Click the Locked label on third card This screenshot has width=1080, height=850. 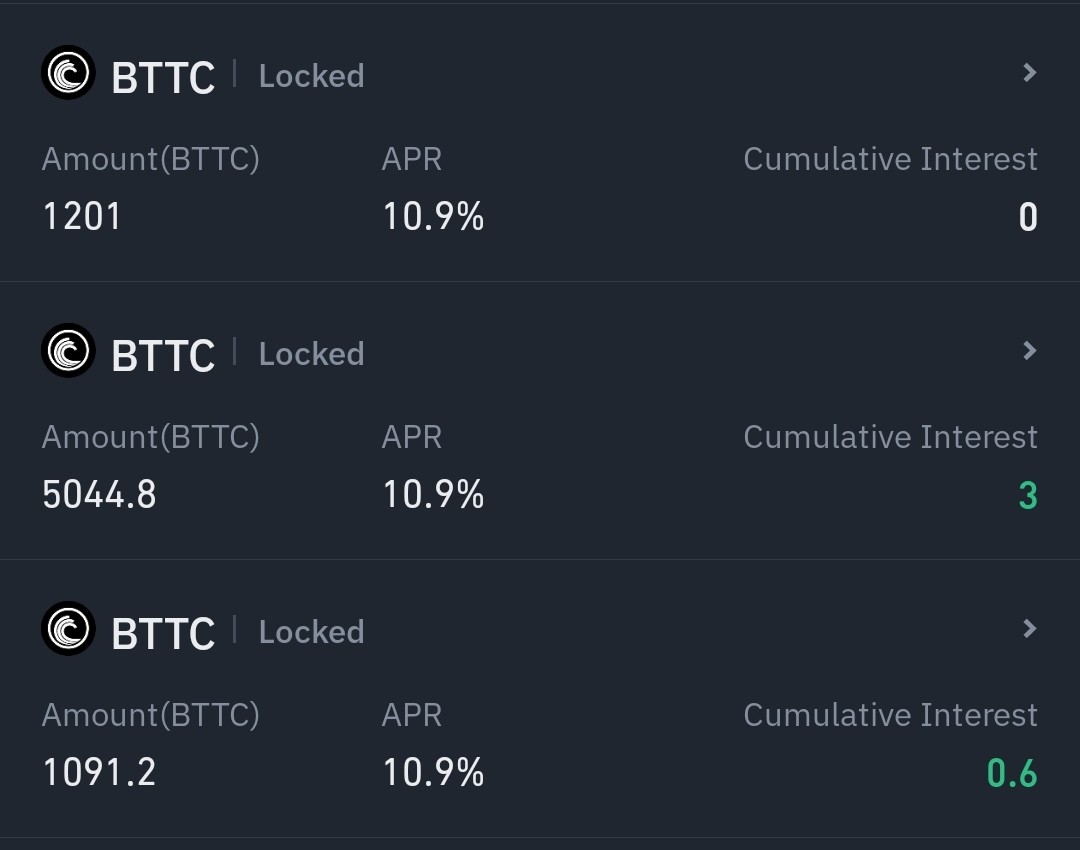coord(311,632)
